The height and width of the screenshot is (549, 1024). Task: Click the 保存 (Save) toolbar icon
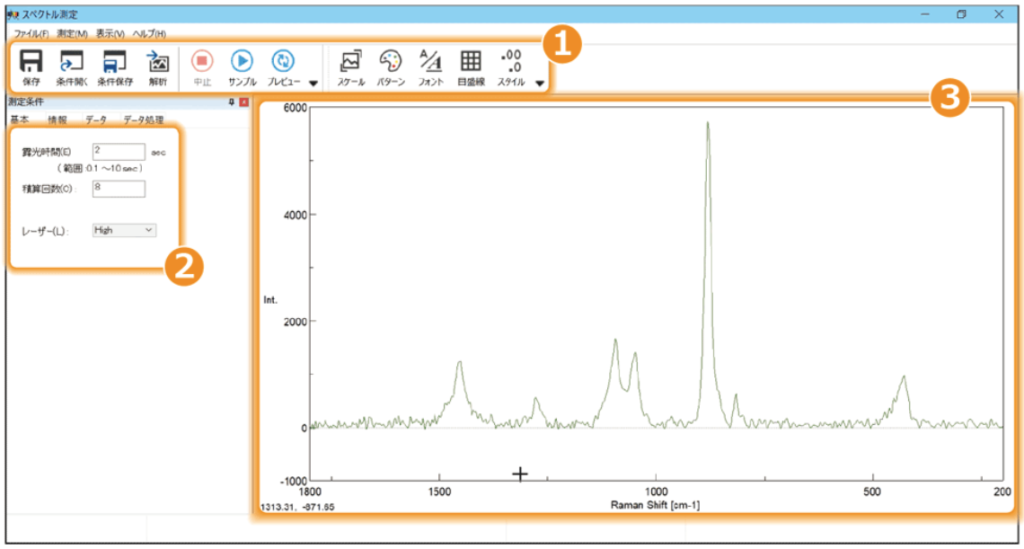31,66
